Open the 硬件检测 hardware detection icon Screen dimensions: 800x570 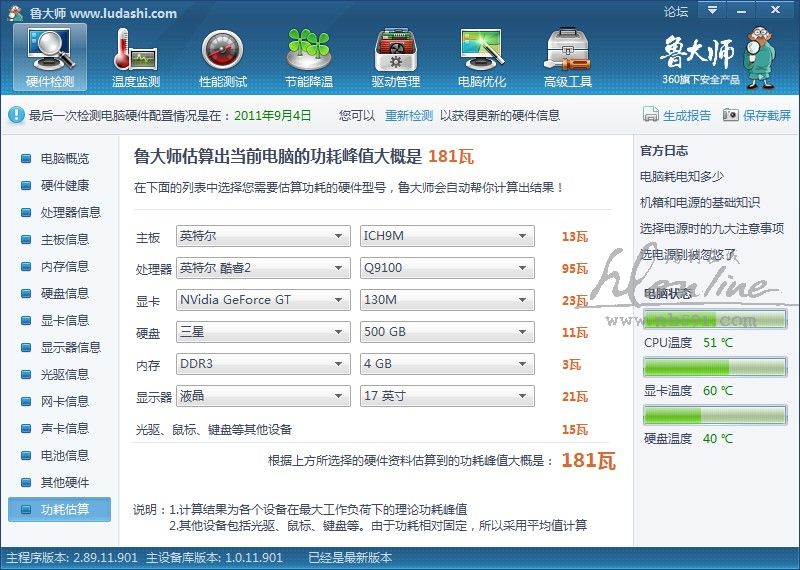50,50
